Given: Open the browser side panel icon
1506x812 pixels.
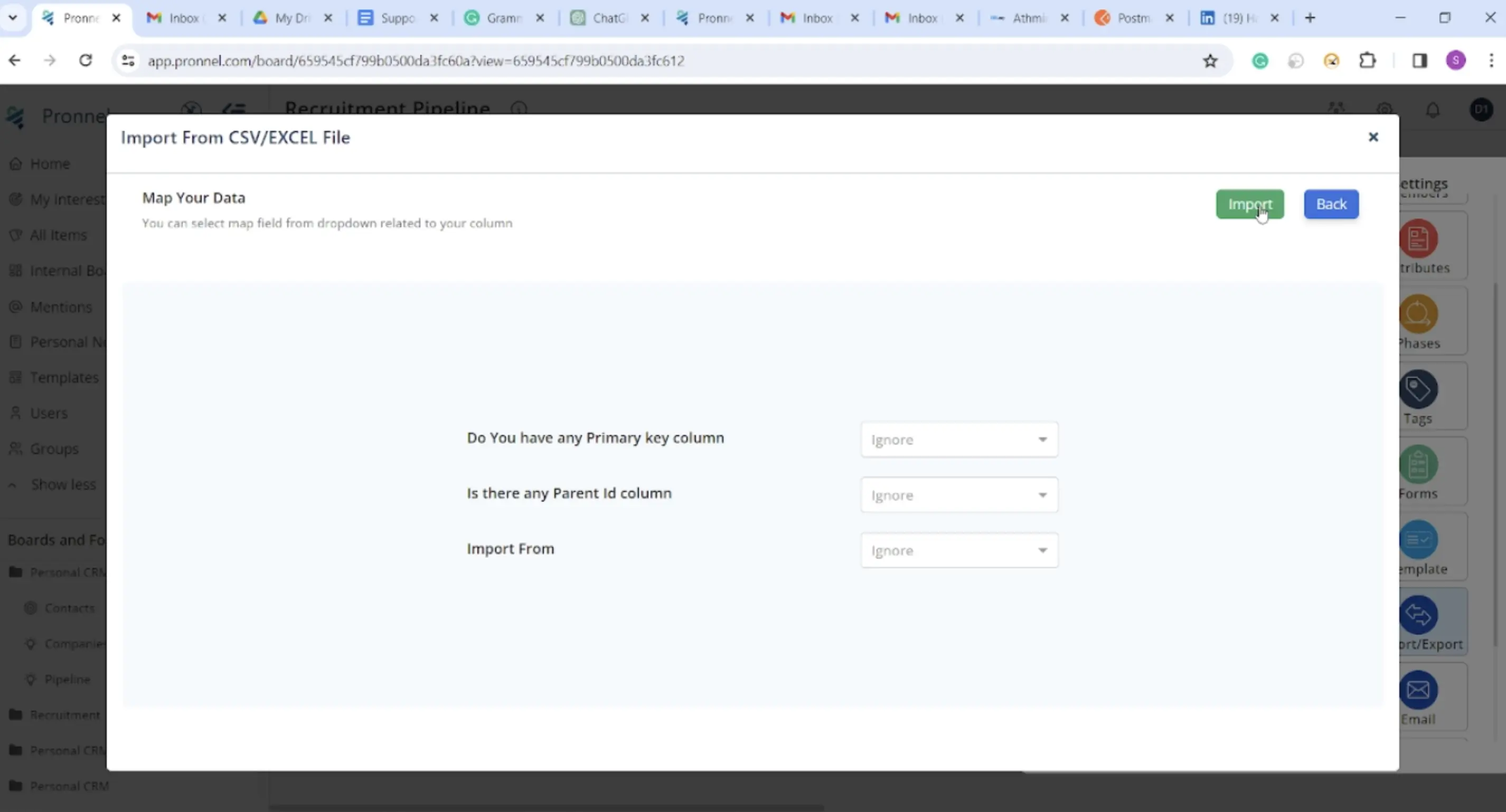Looking at the screenshot, I should point(1419,61).
